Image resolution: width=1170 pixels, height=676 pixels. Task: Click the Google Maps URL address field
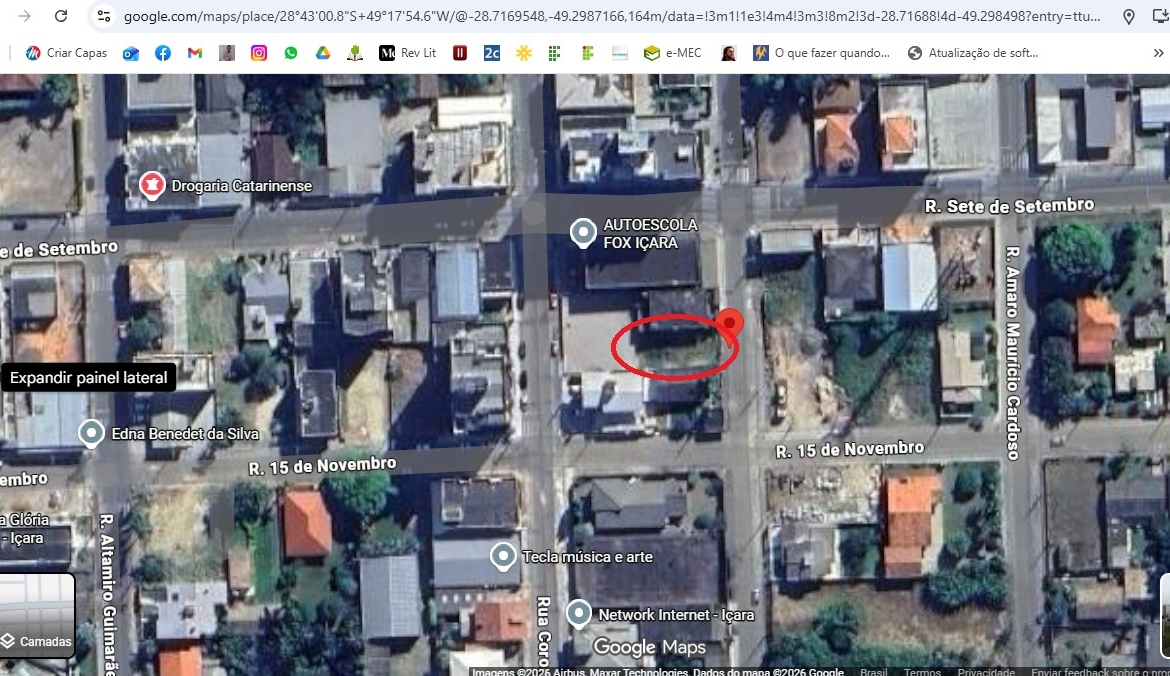tap(600, 16)
